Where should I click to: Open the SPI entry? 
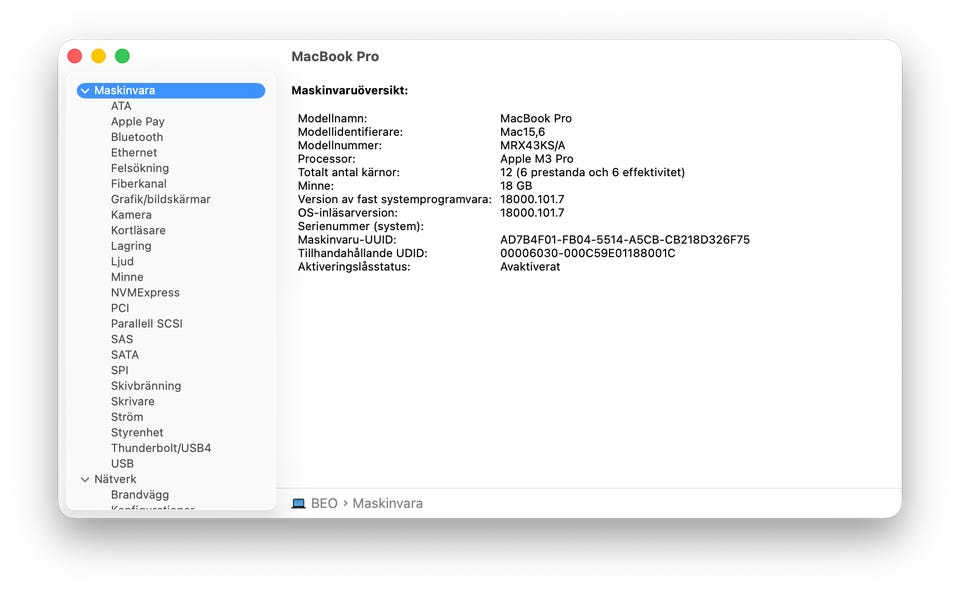coord(119,370)
